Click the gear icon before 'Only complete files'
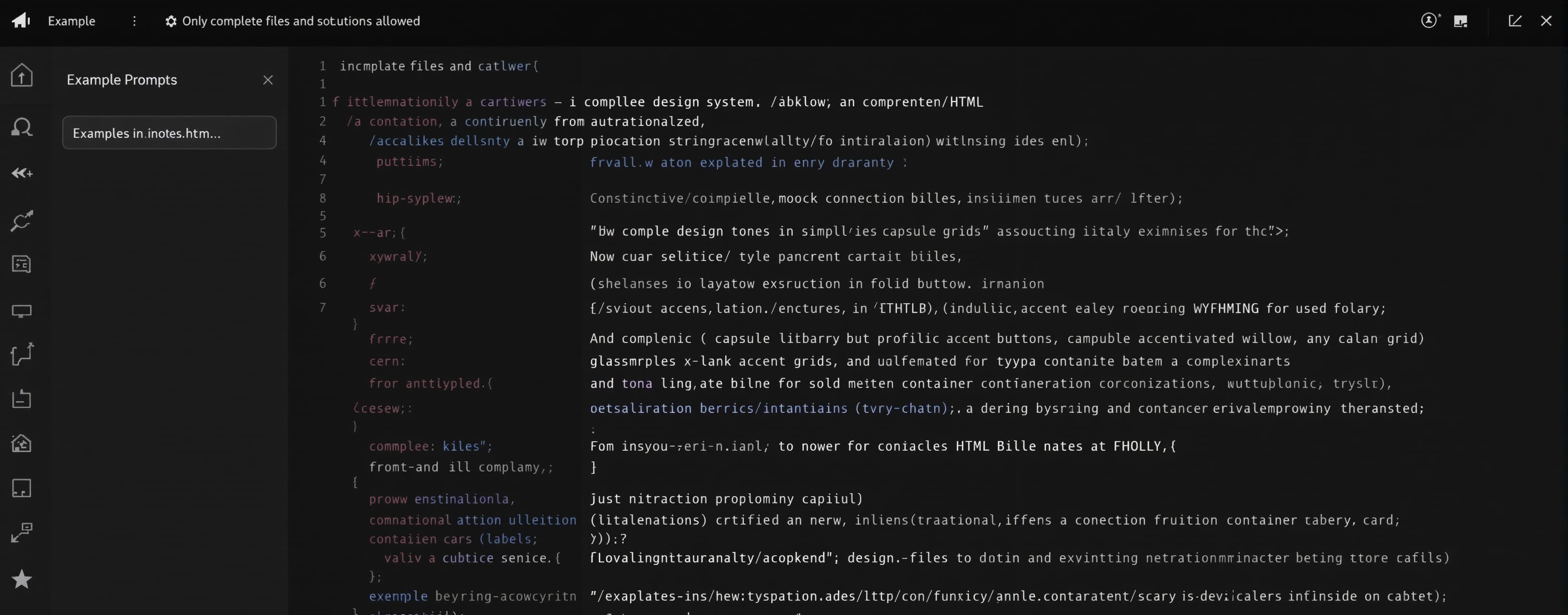The width and height of the screenshot is (1568, 615). (171, 21)
